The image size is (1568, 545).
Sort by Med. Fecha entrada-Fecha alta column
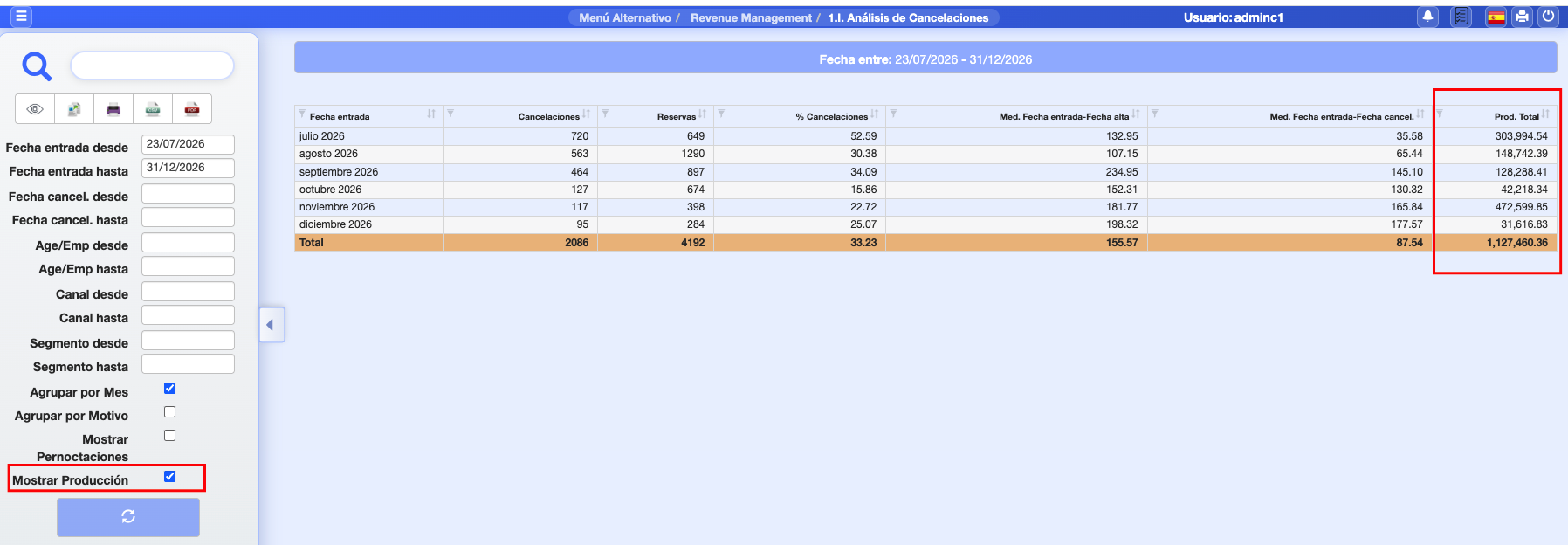click(1136, 114)
